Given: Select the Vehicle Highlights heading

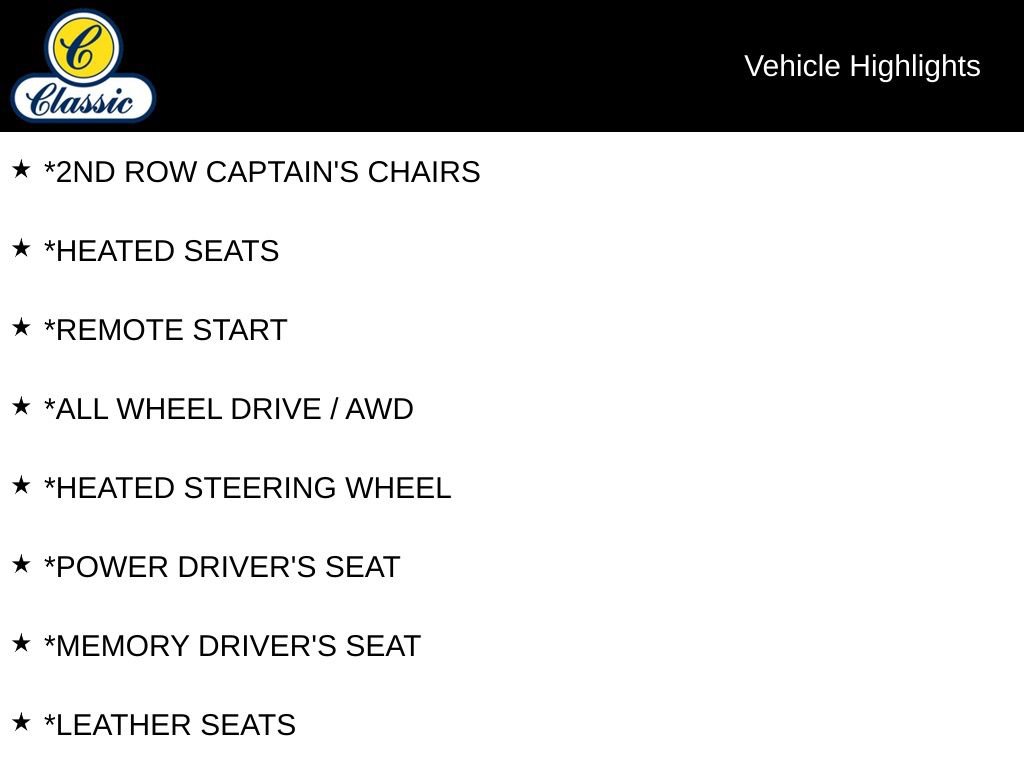Looking at the screenshot, I should [x=862, y=66].
